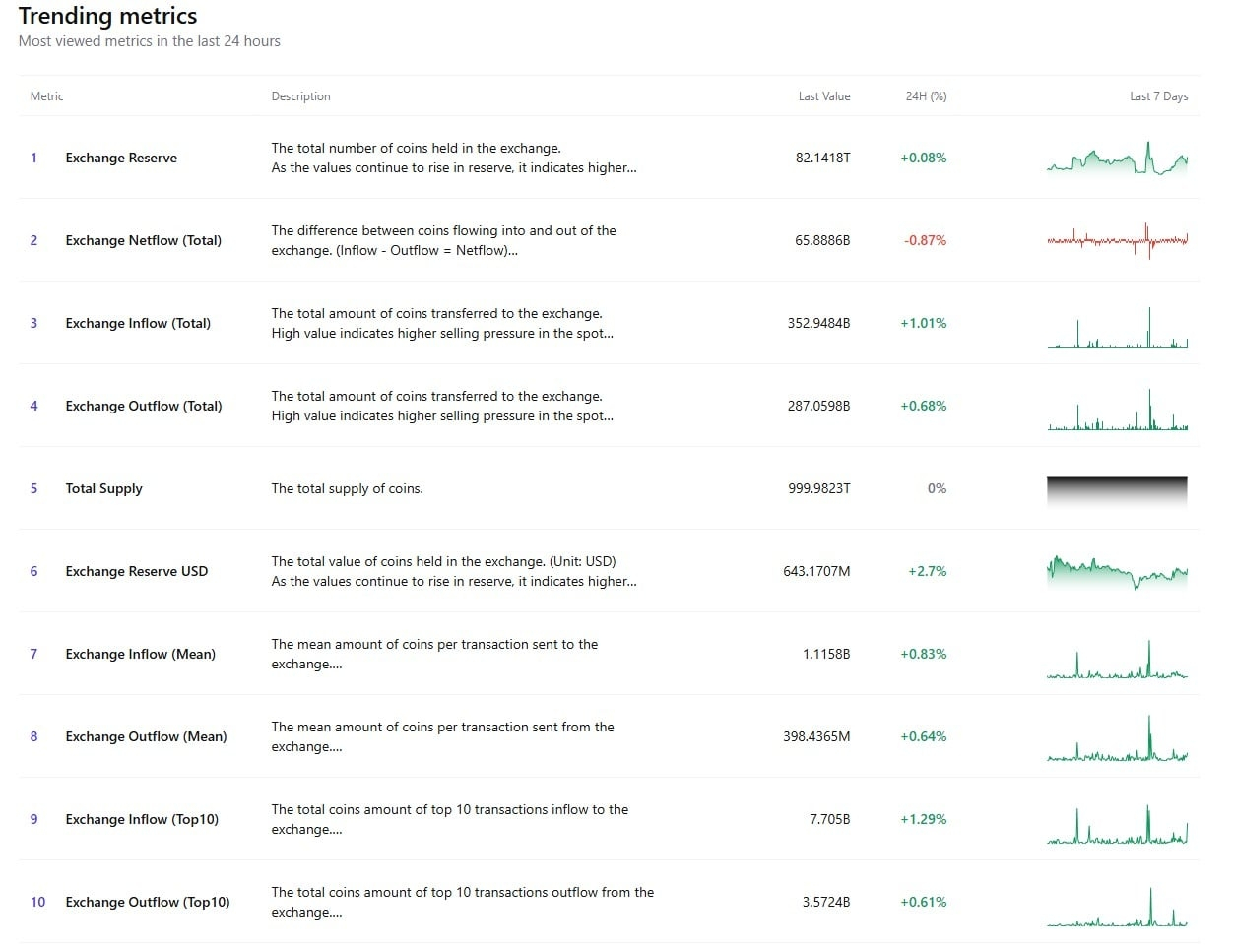Click the Metric column header
The width and height of the screenshot is (1233, 952).
click(46, 96)
